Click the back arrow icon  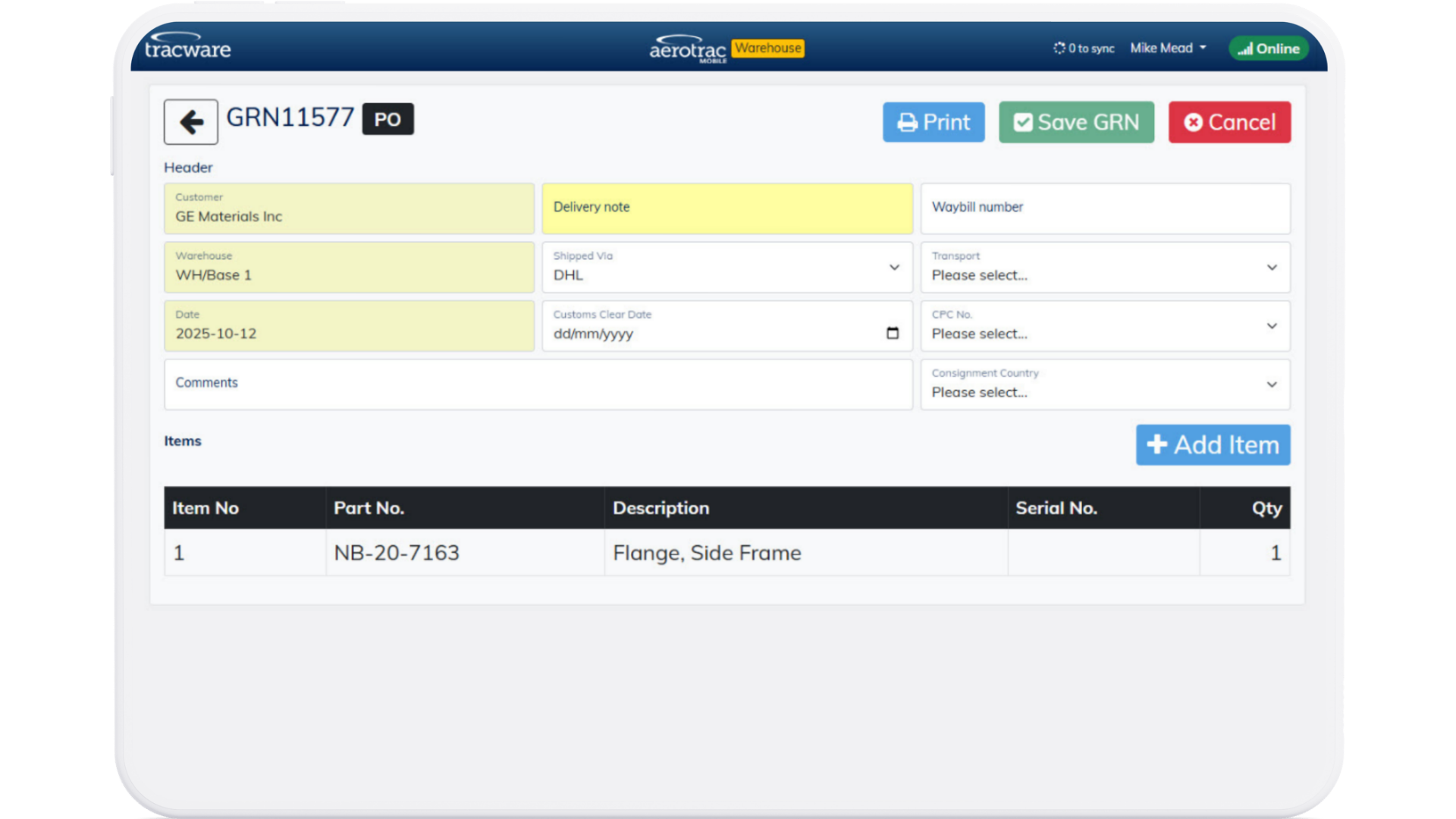coord(191,122)
